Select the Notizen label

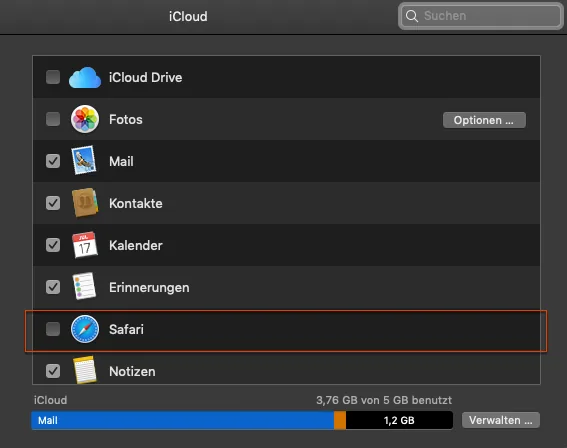pyautogui.click(x=132, y=371)
